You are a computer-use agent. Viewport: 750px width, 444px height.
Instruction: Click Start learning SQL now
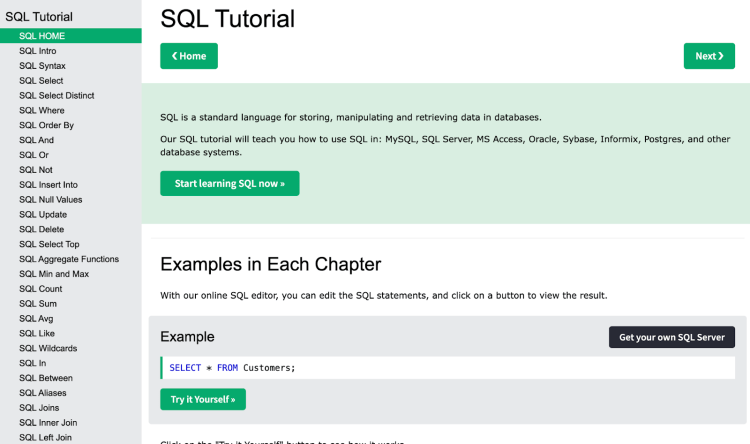tap(230, 183)
